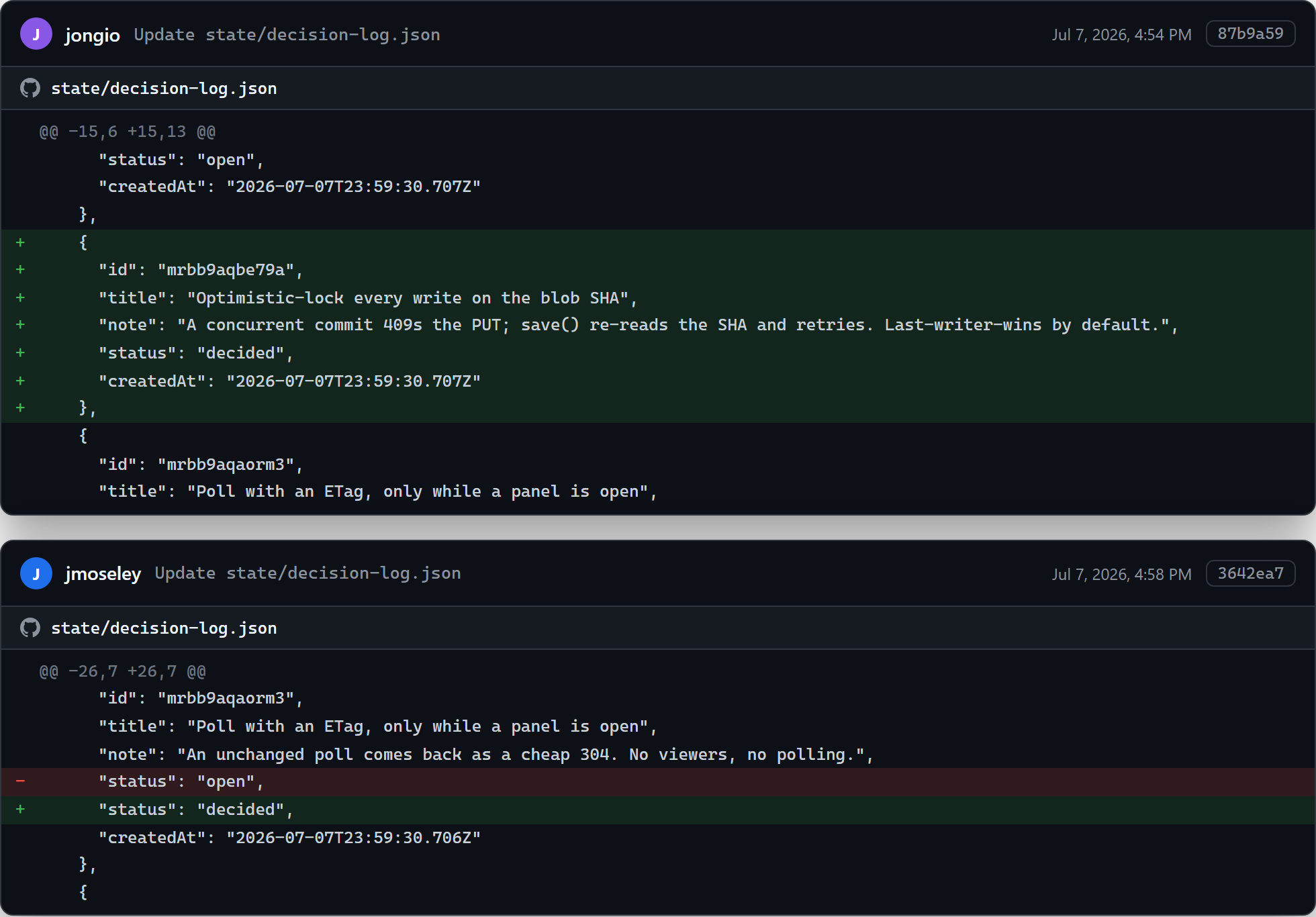
Task: Open file path in 3642ea7 commit header
Action: pos(164,628)
